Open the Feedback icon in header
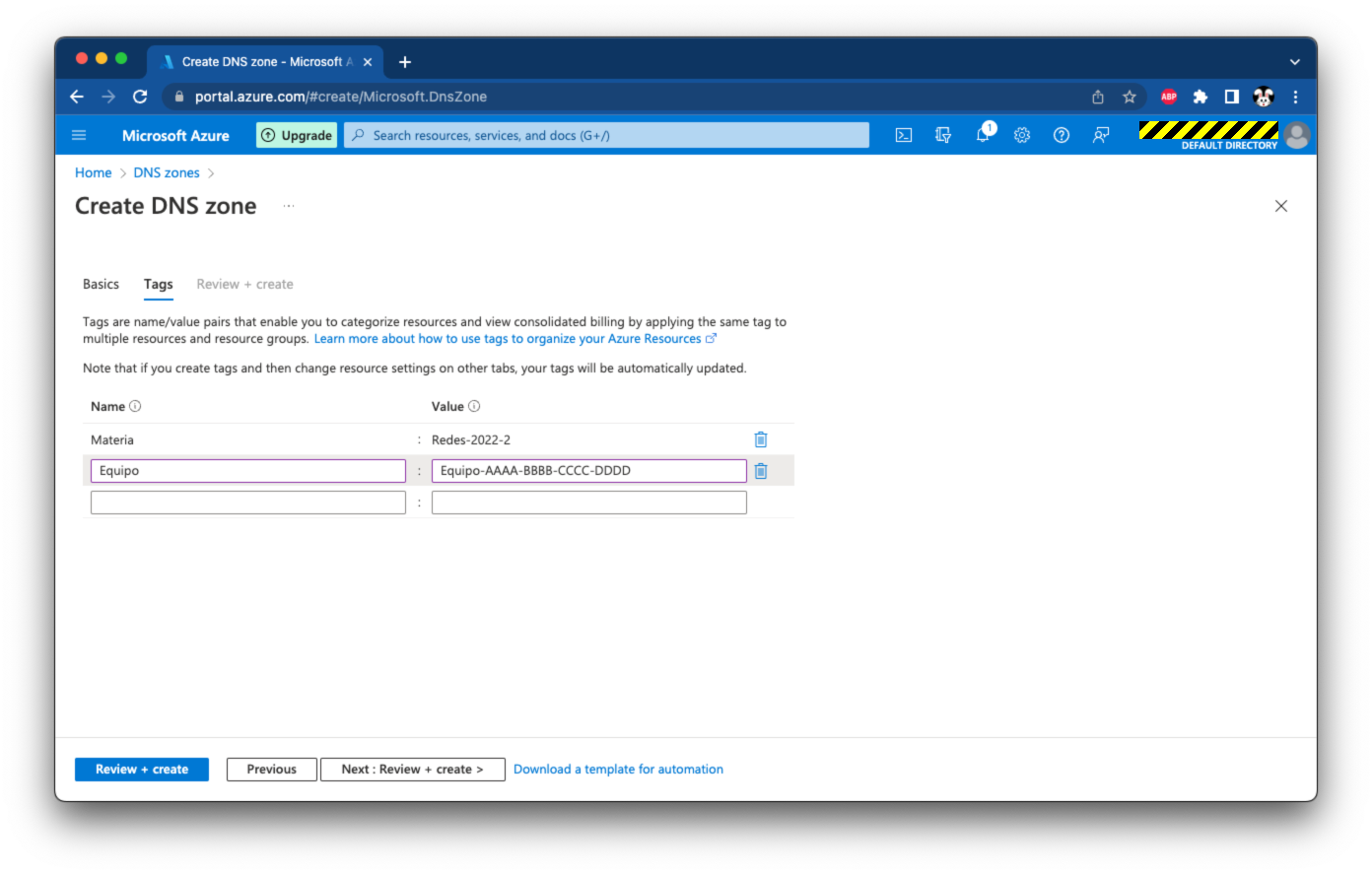Image resolution: width=1372 pixels, height=874 pixels. click(1101, 136)
